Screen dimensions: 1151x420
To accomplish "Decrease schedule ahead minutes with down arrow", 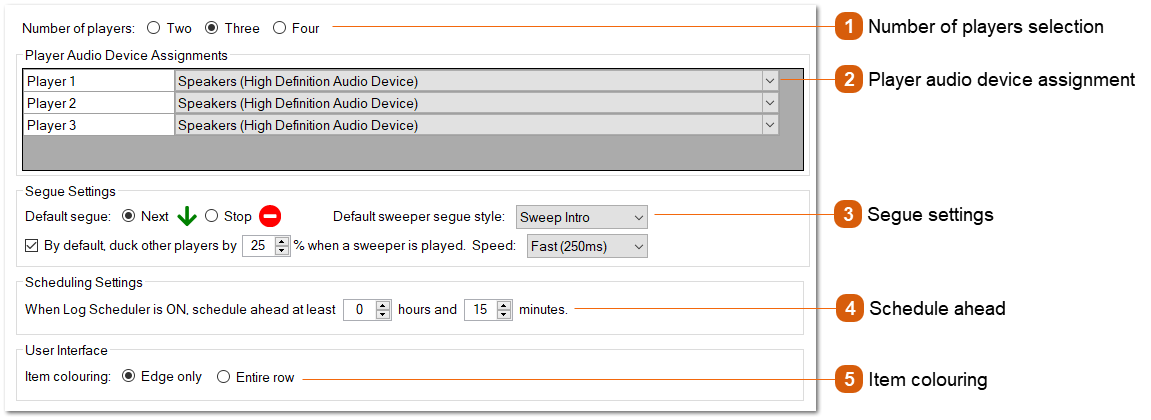I will (x=503, y=315).
